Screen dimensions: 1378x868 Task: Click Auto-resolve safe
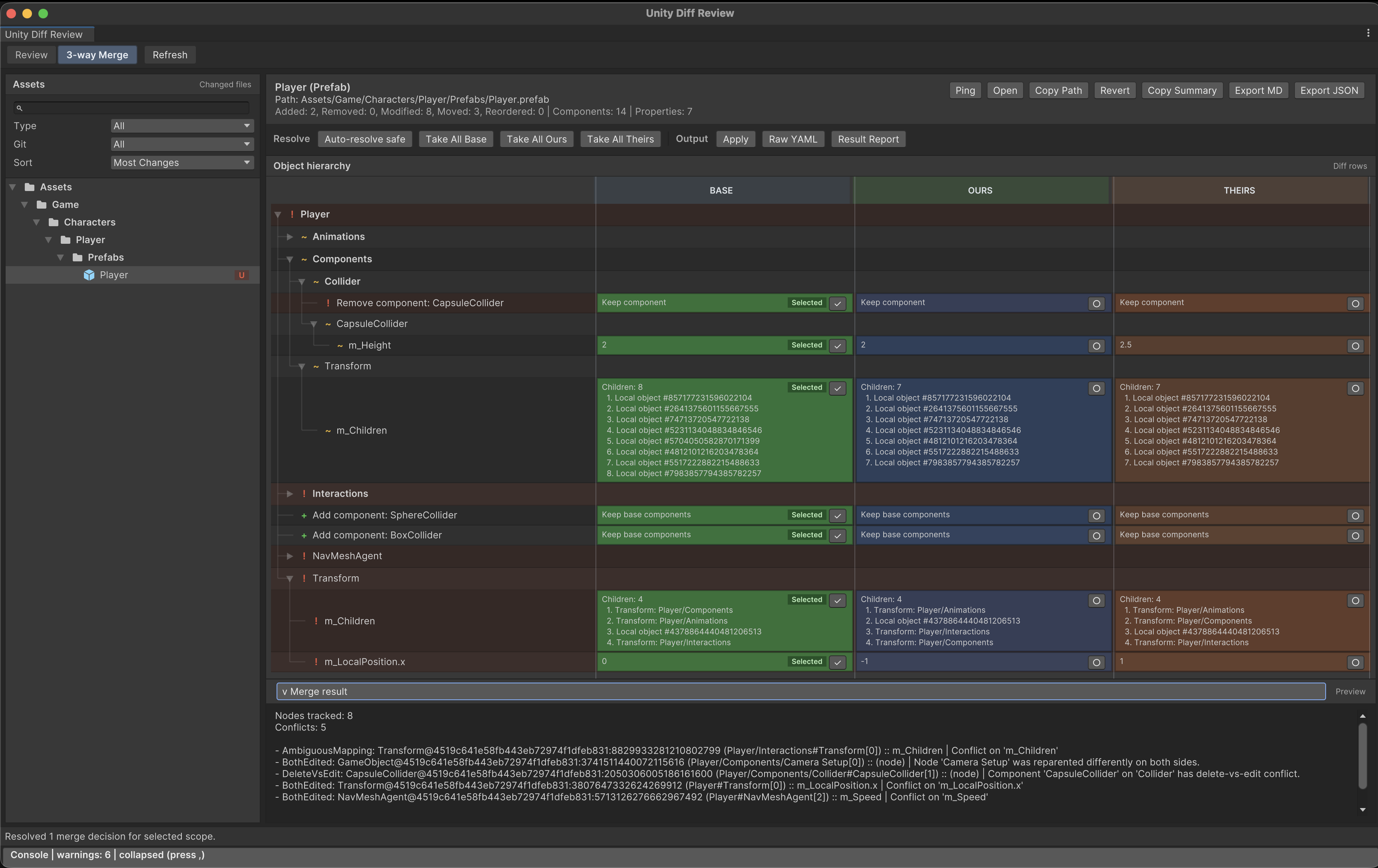[364, 139]
